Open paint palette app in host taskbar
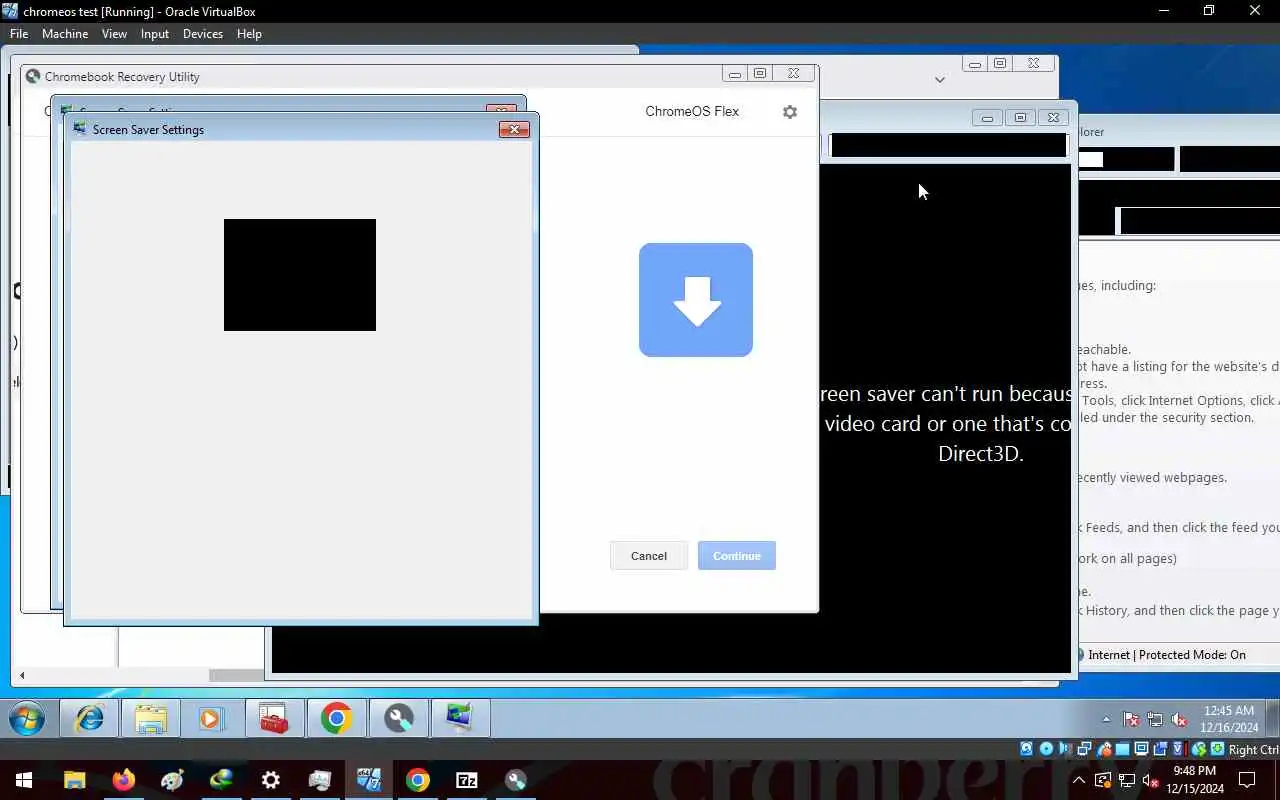Screen dimensions: 1280x800 tap(173, 780)
